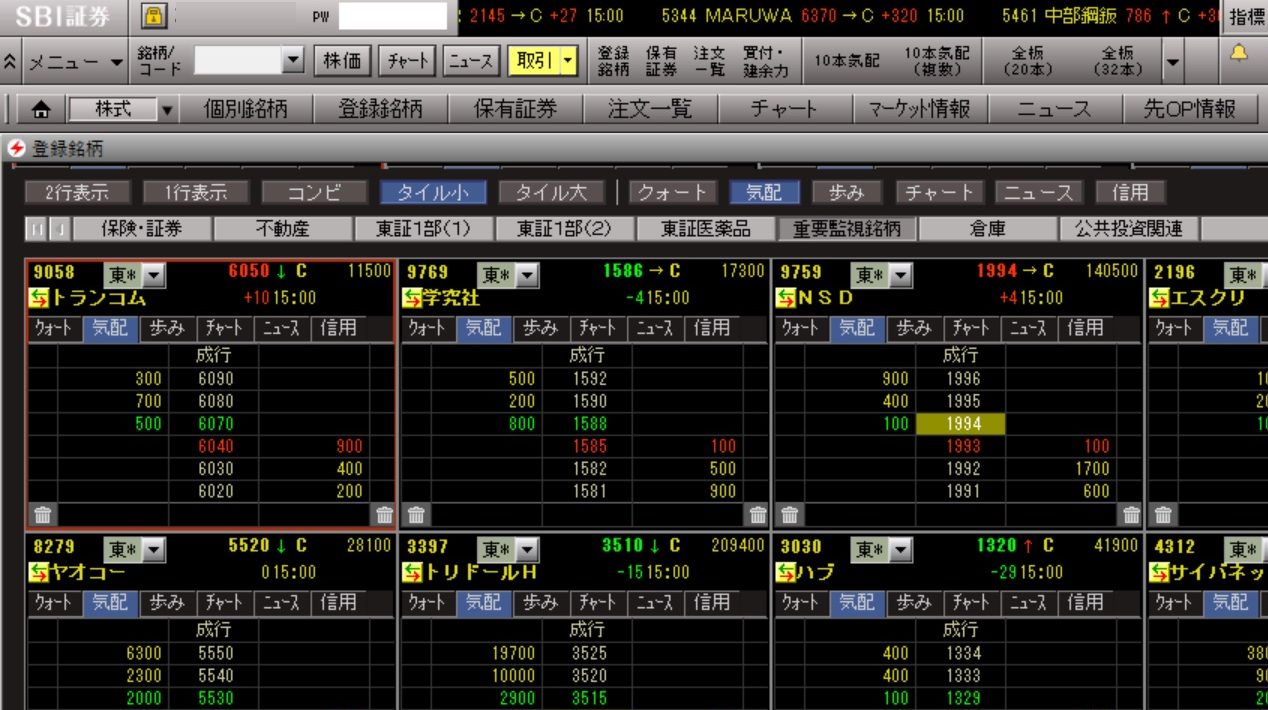Switch to 1行表示 view mode
Viewport: 1268px width, 710px height.
[194, 192]
